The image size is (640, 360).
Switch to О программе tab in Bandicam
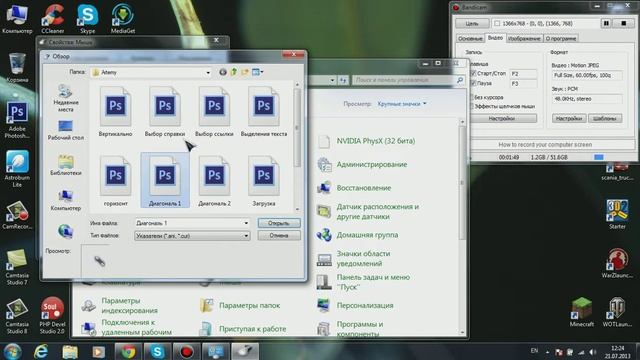[561, 38]
